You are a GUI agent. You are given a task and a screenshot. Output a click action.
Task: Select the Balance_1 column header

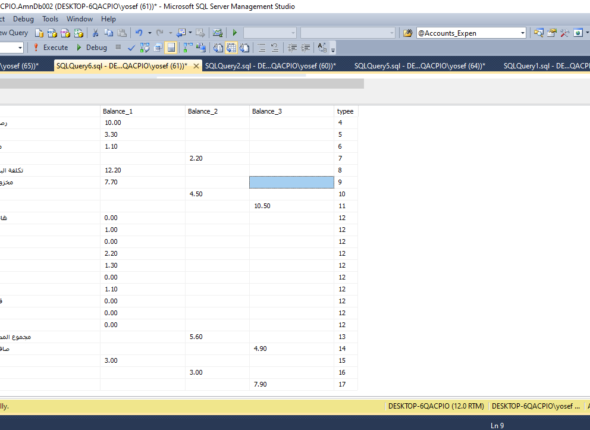pos(143,111)
